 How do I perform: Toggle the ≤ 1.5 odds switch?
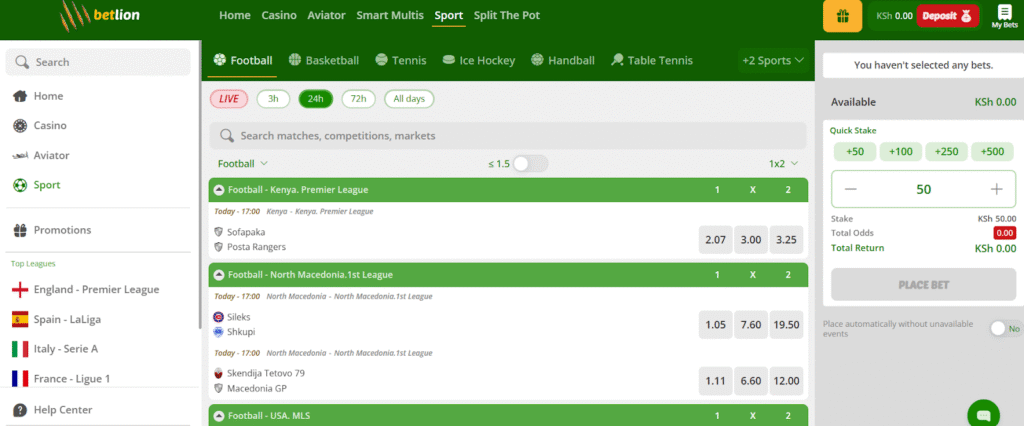529,163
